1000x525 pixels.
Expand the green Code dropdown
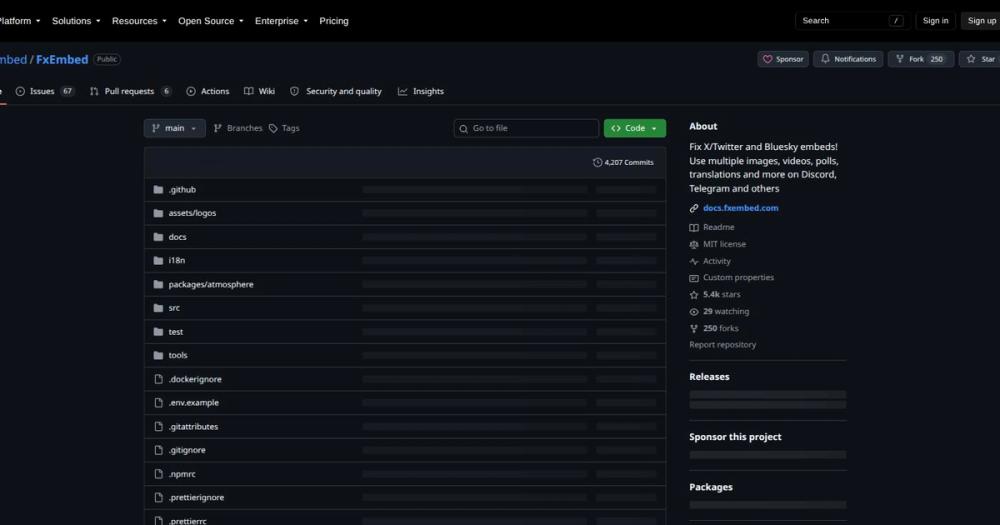click(635, 128)
